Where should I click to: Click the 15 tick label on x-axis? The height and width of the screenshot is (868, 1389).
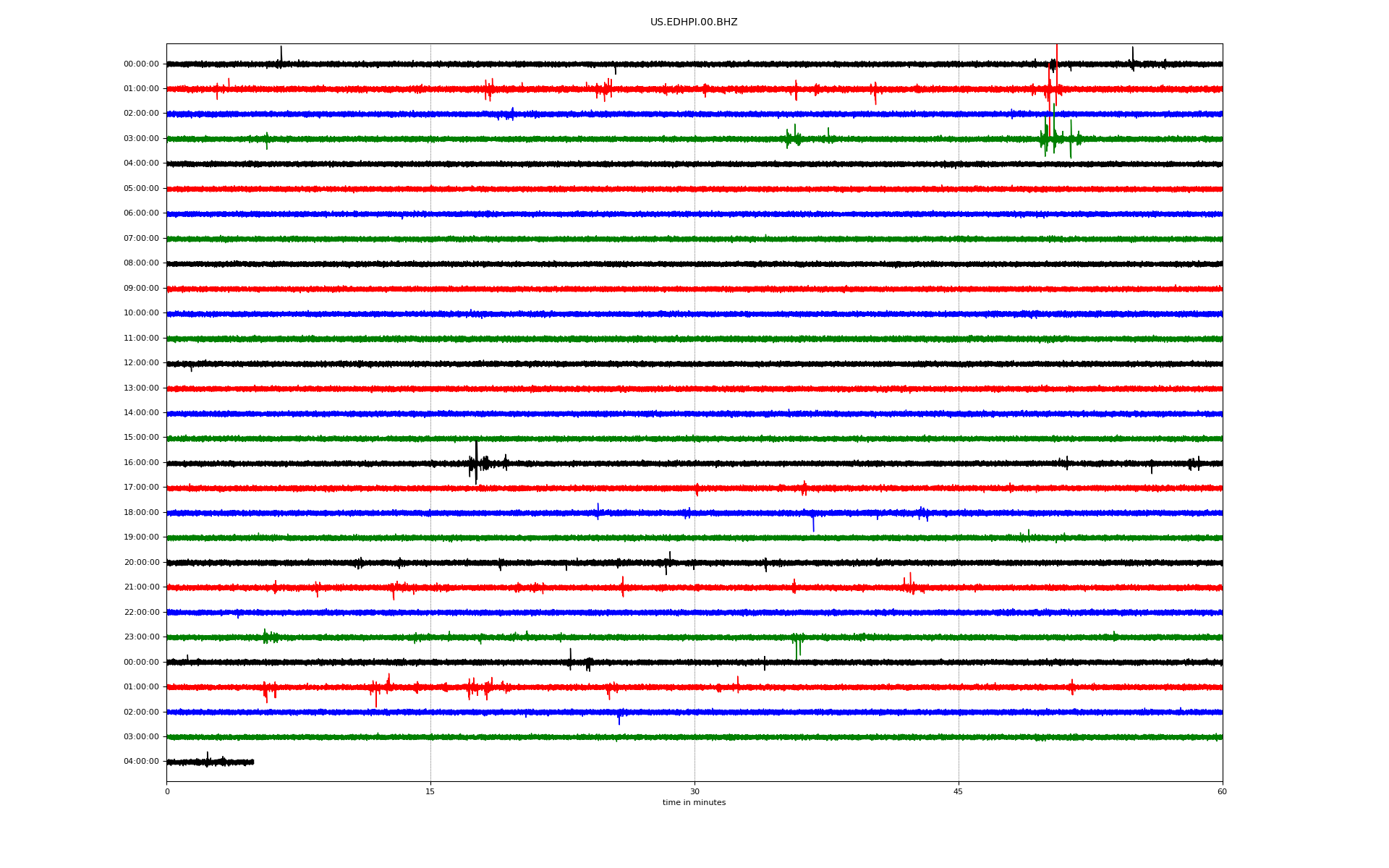tap(430, 791)
